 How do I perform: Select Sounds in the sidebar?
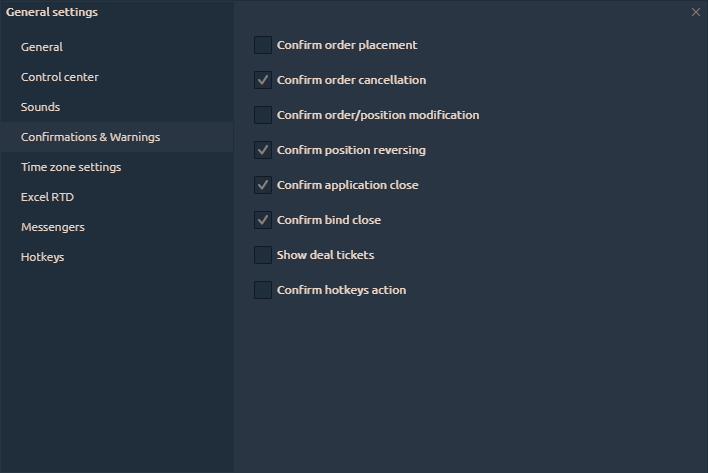pyautogui.click(x=41, y=107)
